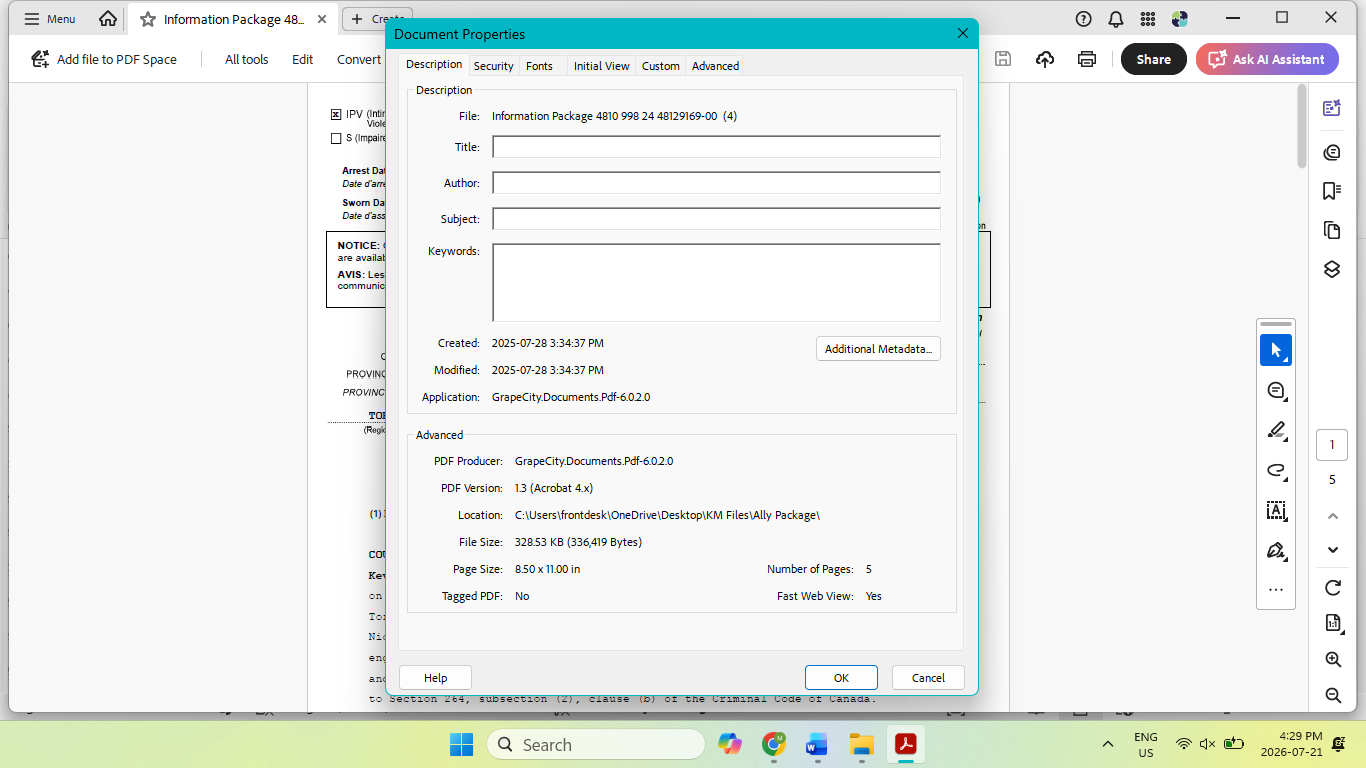Viewport: 1366px width, 768px height.
Task: Toggle the IPV checkbox in document
Action: (336, 114)
